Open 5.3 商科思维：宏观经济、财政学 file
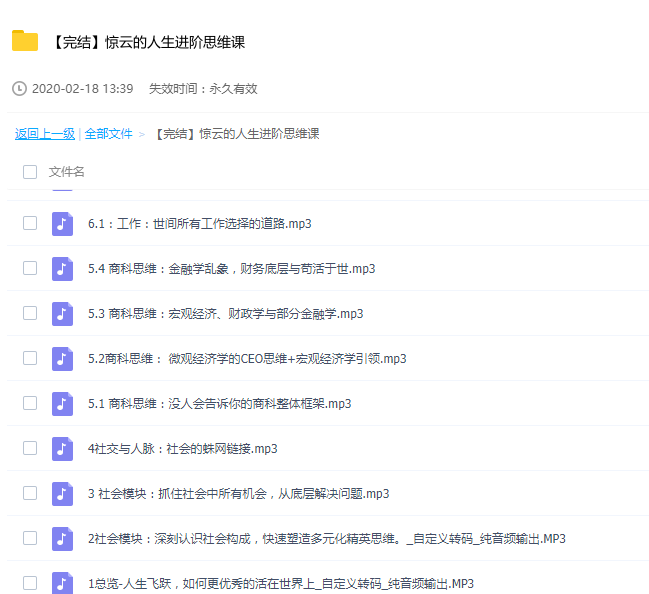This screenshot has height=594, width=649. coord(226,314)
